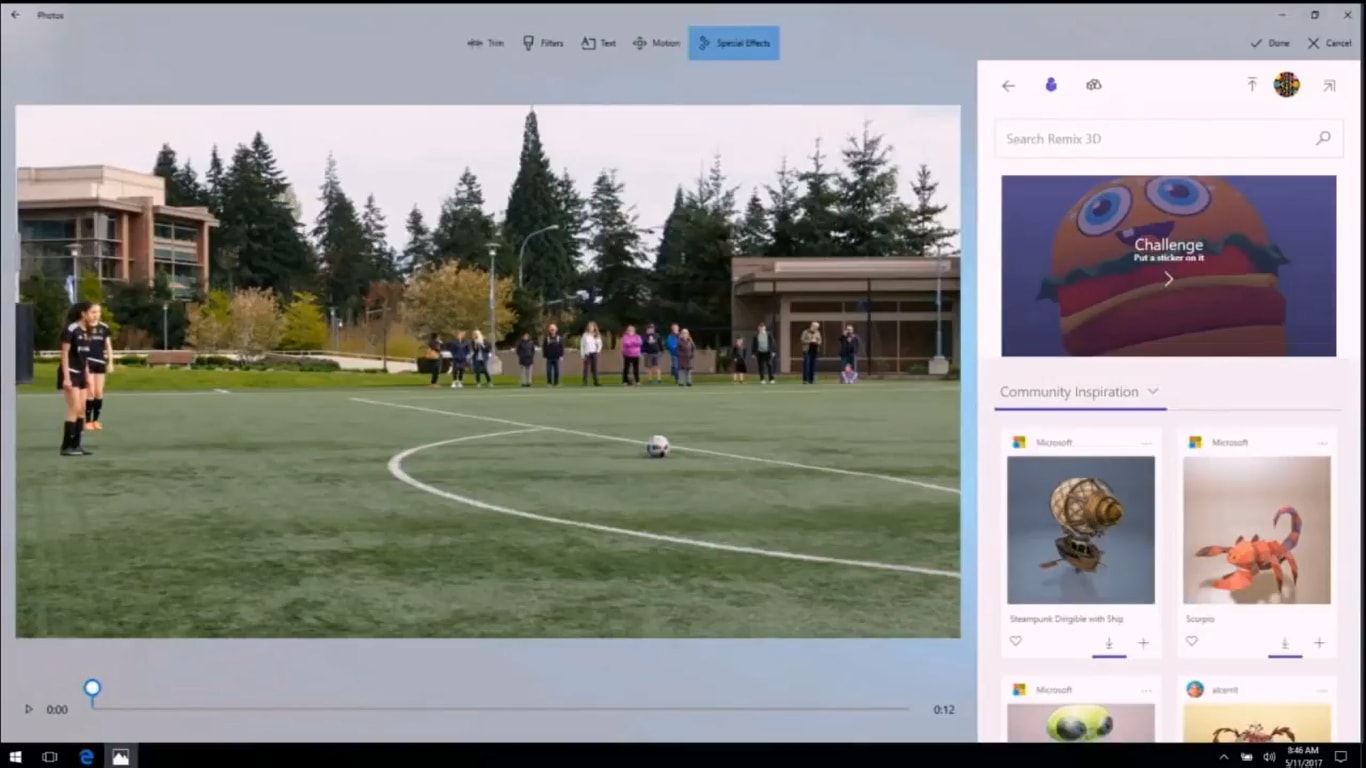Open the Remix 3D search magnifier
The width and height of the screenshot is (1366, 768).
(1322, 138)
